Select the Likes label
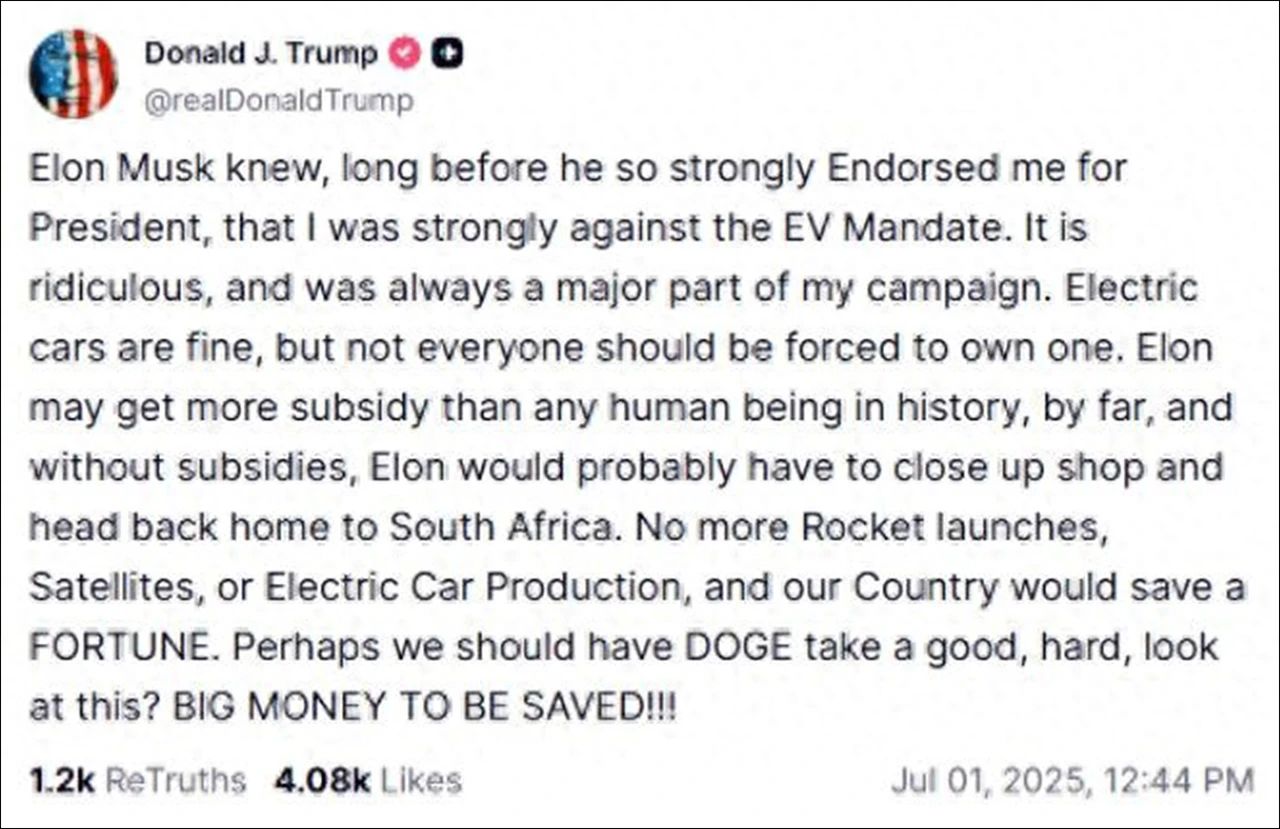 419,780
